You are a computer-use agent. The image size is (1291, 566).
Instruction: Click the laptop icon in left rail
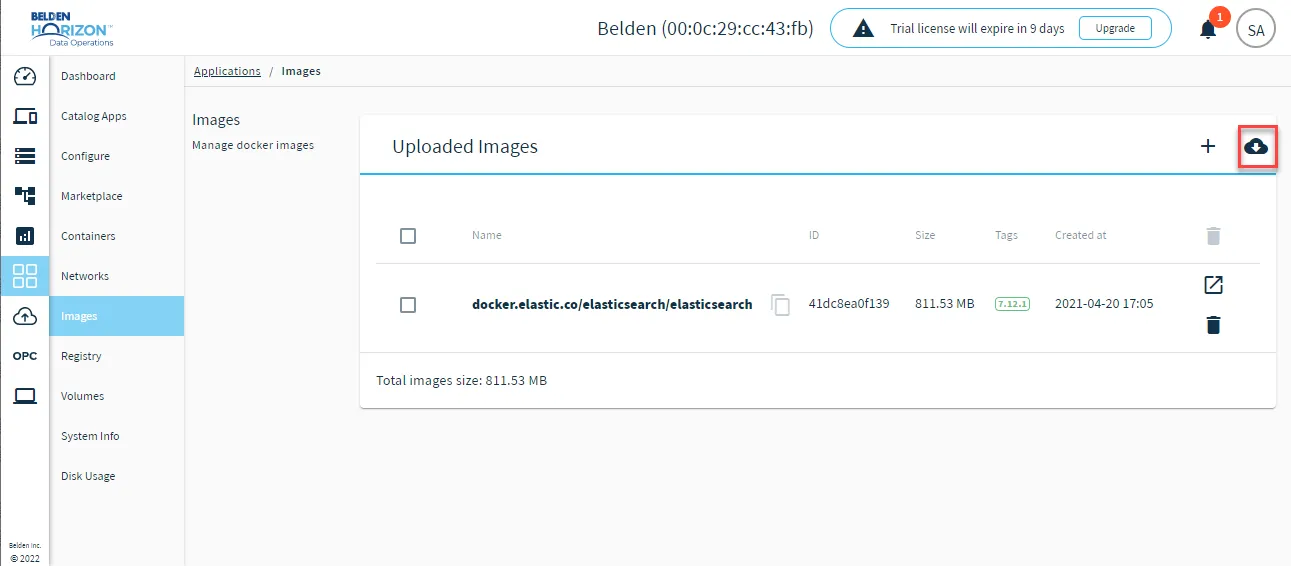point(25,396)
